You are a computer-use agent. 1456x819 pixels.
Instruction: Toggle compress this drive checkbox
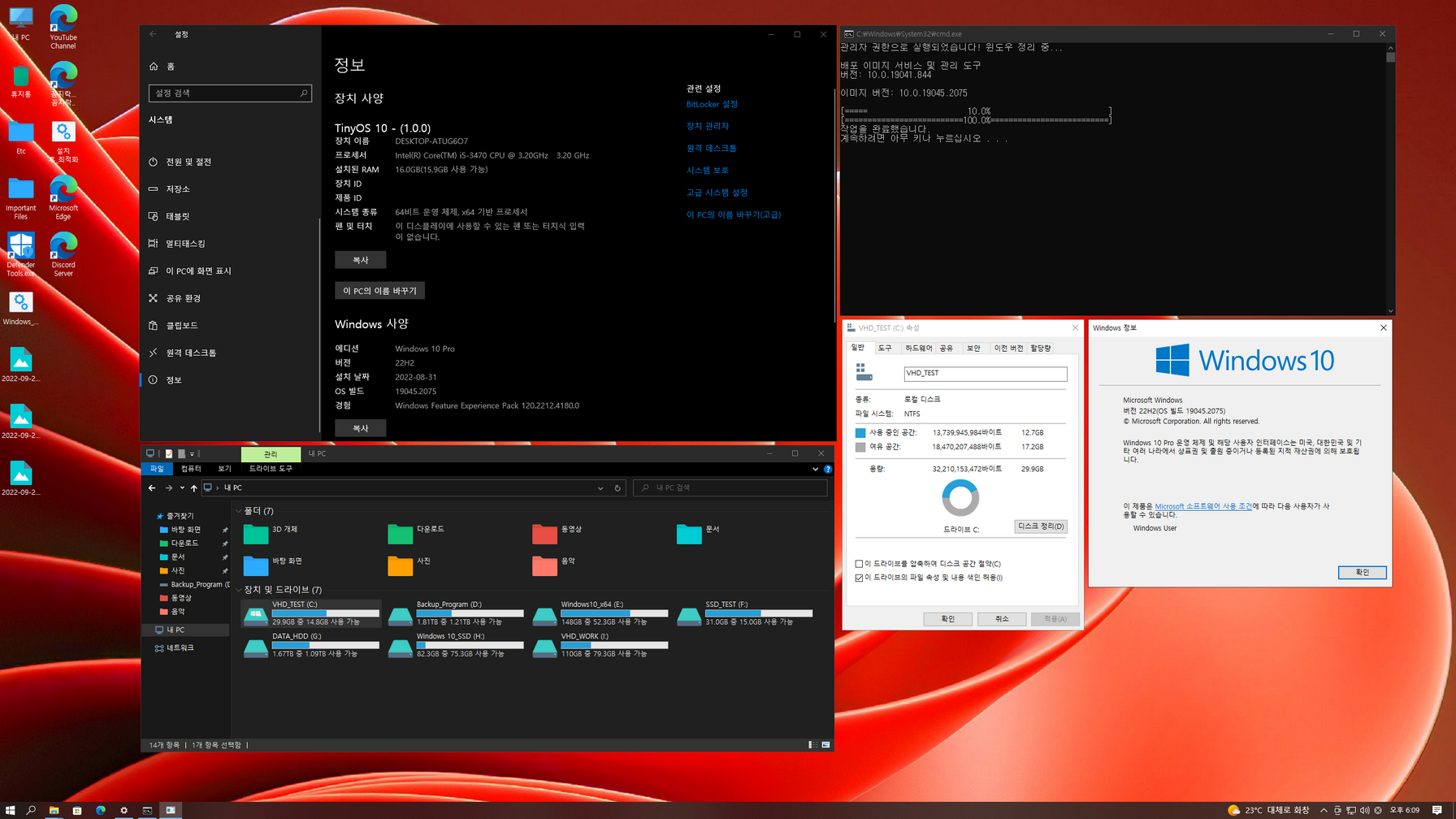pos(859,564)
